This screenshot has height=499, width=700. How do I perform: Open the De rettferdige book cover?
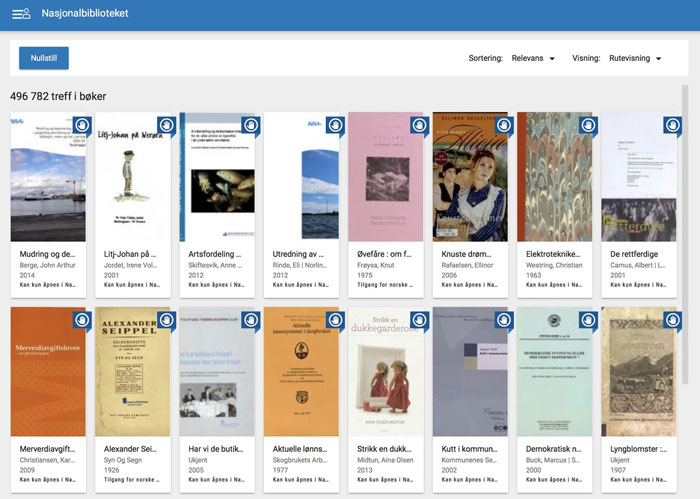click(x=639, y=177)
